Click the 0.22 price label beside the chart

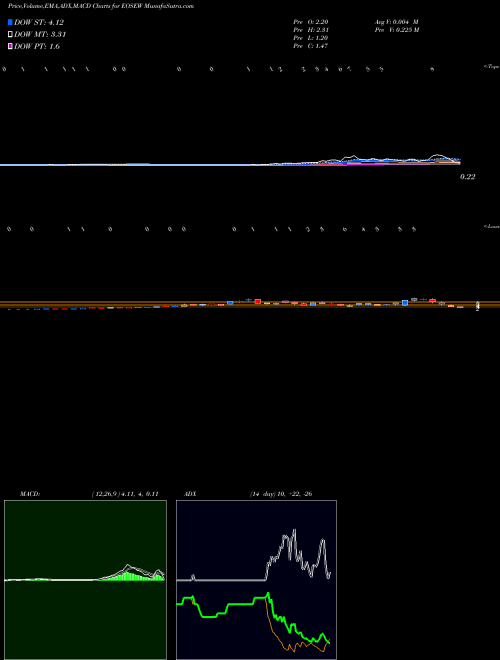[x=467, y=177]
